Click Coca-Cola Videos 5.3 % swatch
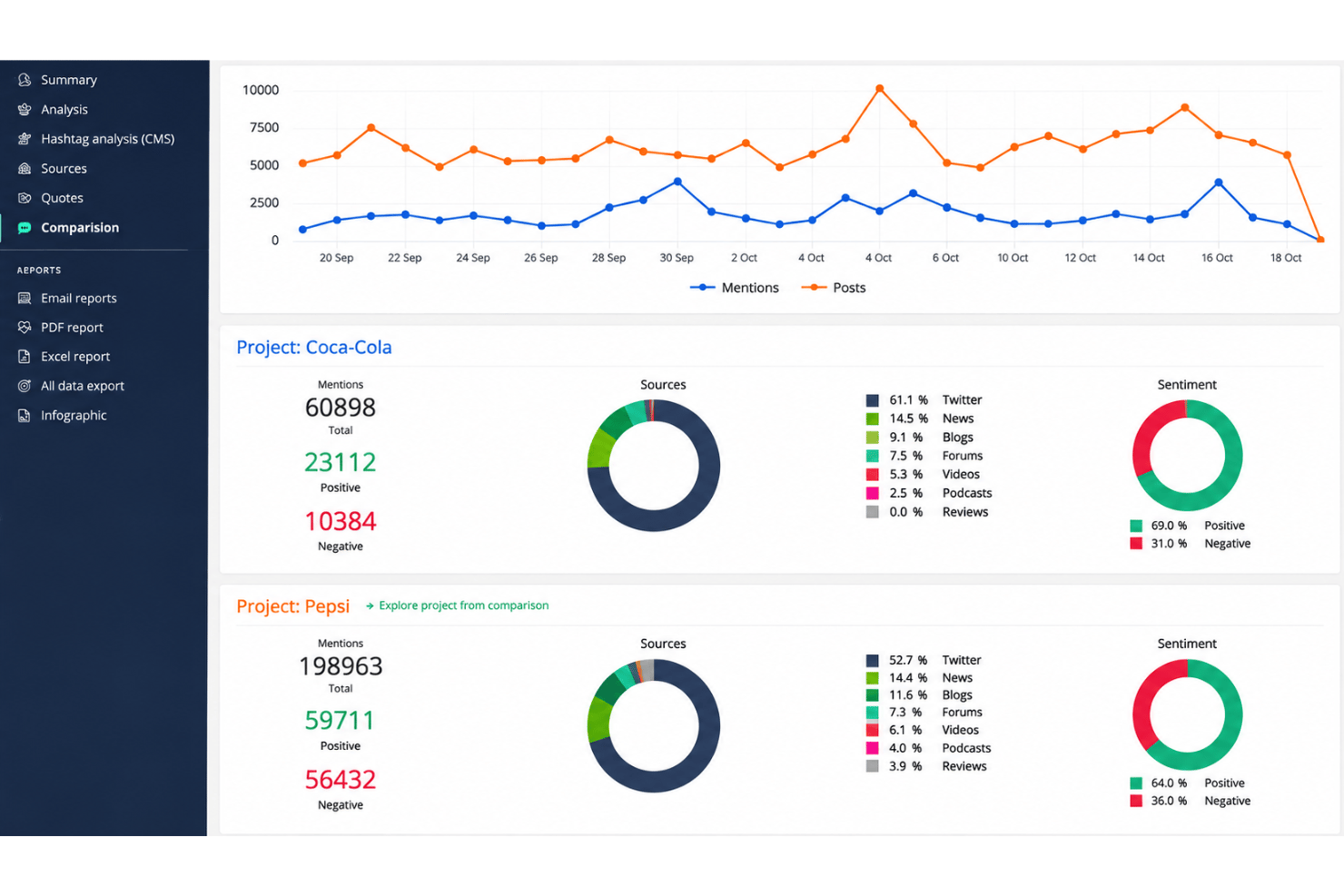 coord(872,475)
